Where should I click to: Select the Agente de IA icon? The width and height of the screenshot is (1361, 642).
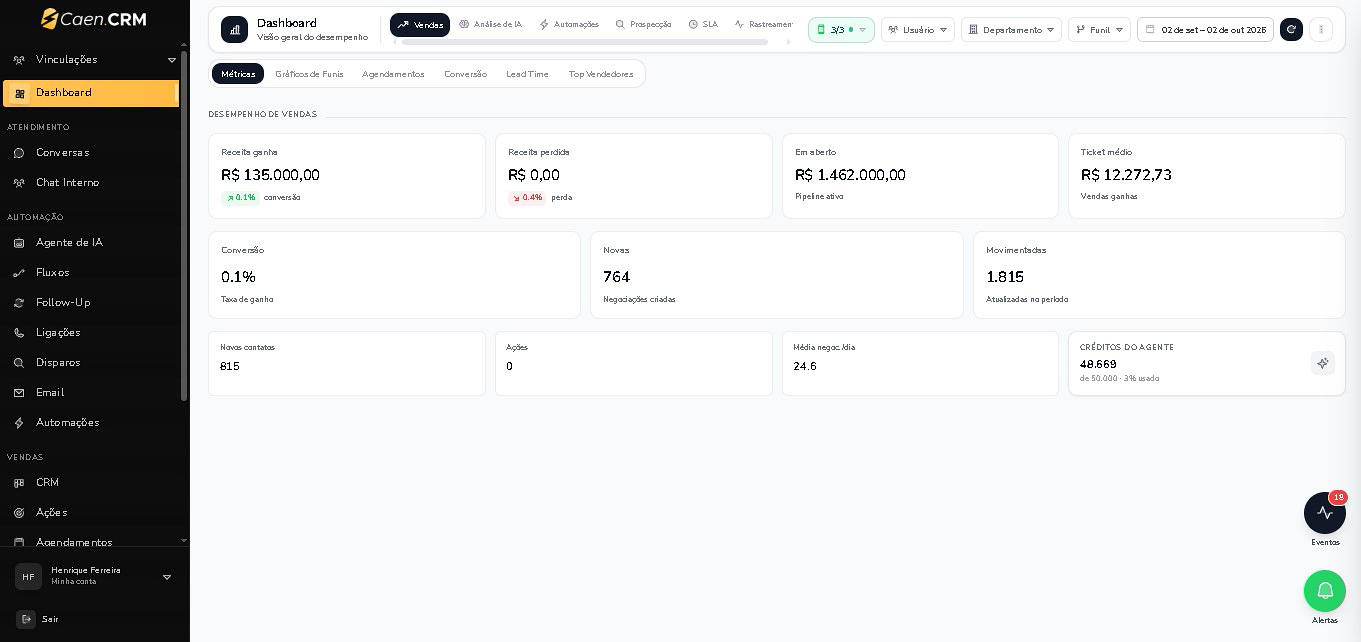(x=19, y=243)
